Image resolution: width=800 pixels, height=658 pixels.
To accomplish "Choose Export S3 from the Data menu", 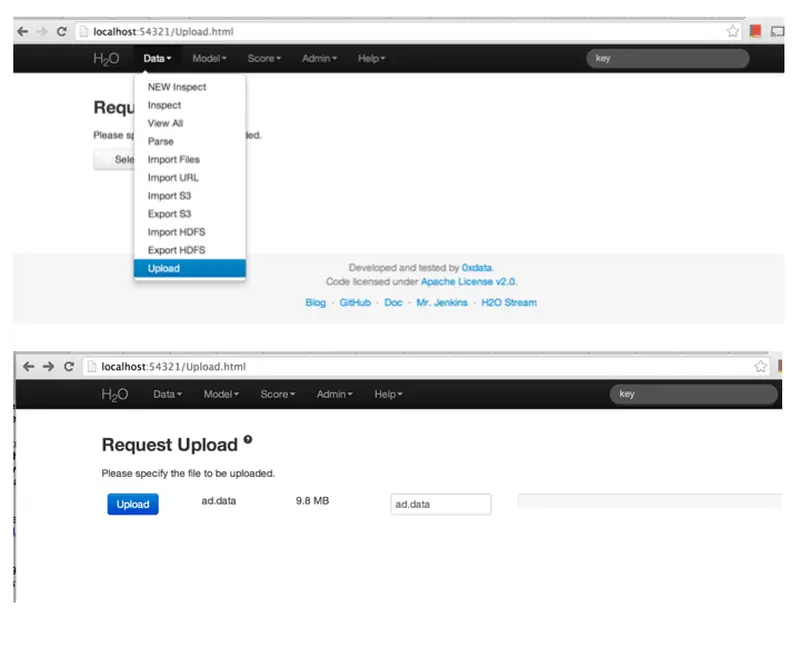I will 190,214.
